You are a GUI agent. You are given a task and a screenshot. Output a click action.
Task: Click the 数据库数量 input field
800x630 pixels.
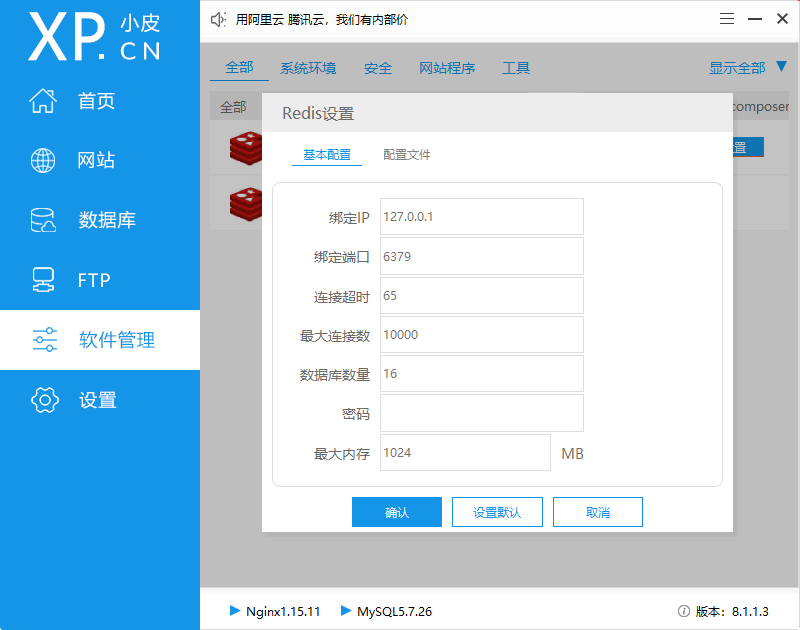point(482,373)
